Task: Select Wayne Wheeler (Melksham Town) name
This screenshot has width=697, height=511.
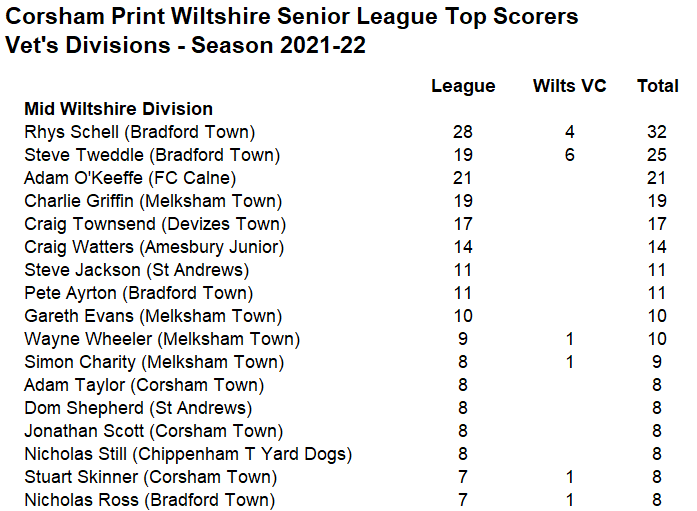Action: [x=162, y=339]
